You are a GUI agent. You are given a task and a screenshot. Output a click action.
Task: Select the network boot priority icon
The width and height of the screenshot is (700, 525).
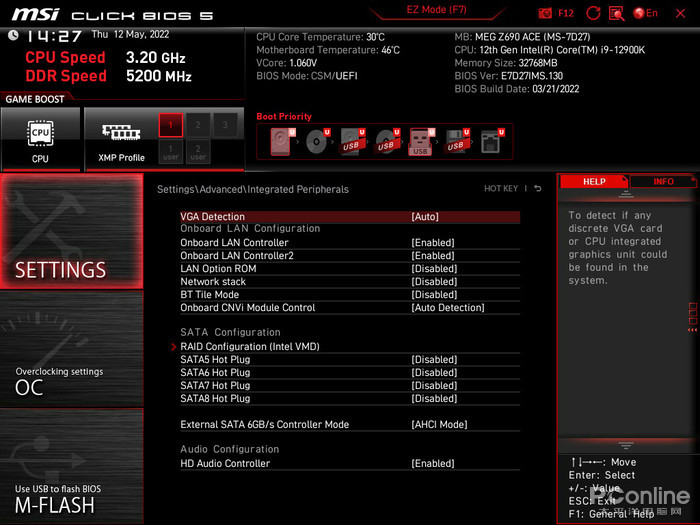[492, 141]
